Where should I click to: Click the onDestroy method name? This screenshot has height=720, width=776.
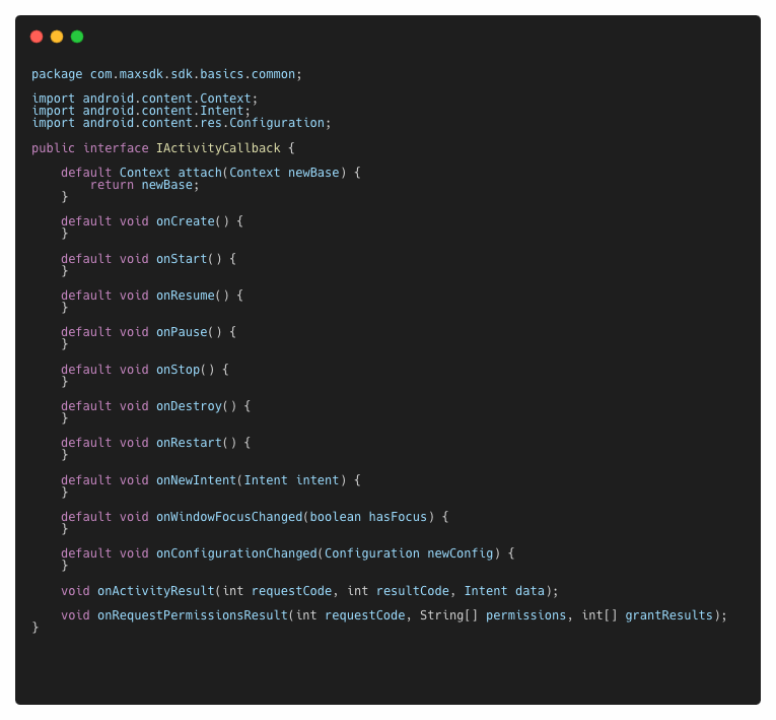(x=189, y=406)
